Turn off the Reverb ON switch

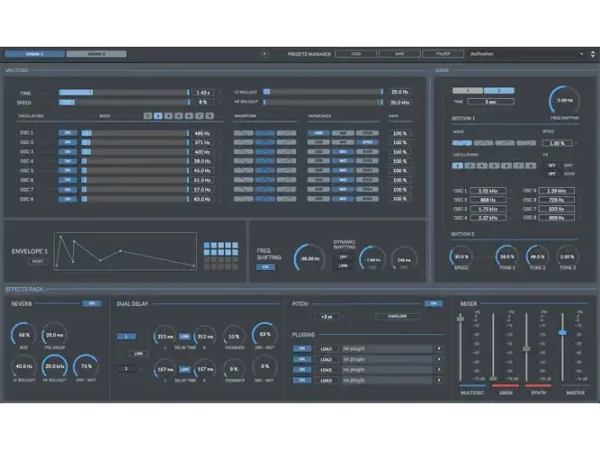point(92,303)
